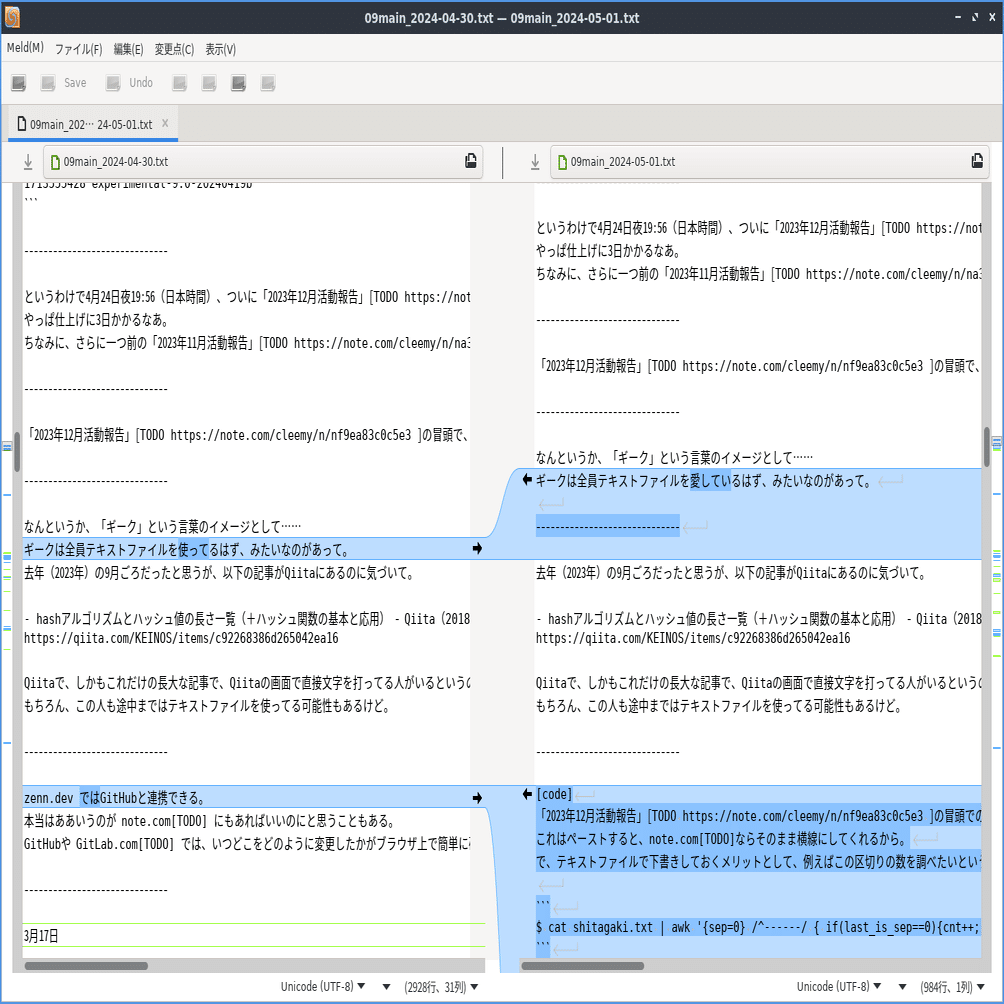Click right pane line もちろん、この人も途中までは
Viewport: 1004px width, 1004px height.
(x=720, y=706)
